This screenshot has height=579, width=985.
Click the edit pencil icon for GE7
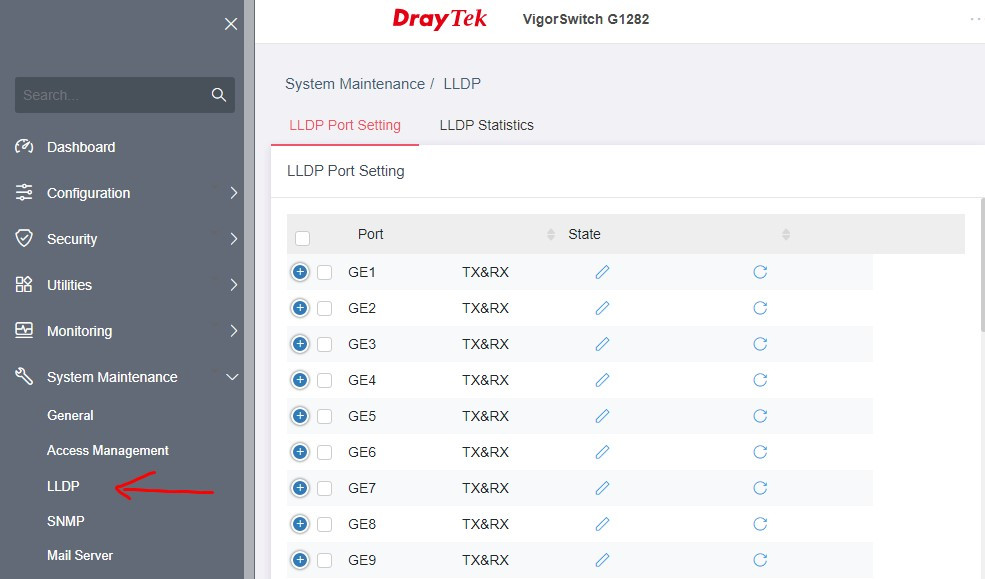[x=602, y=488]
